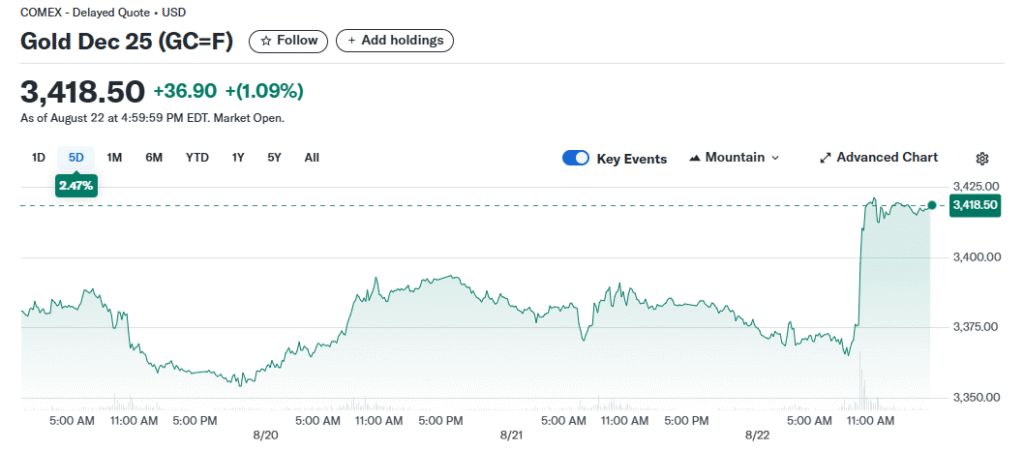Click the plus icon in Add holdings
This screenshot has width=1024, height=450.
click(352, 41)
